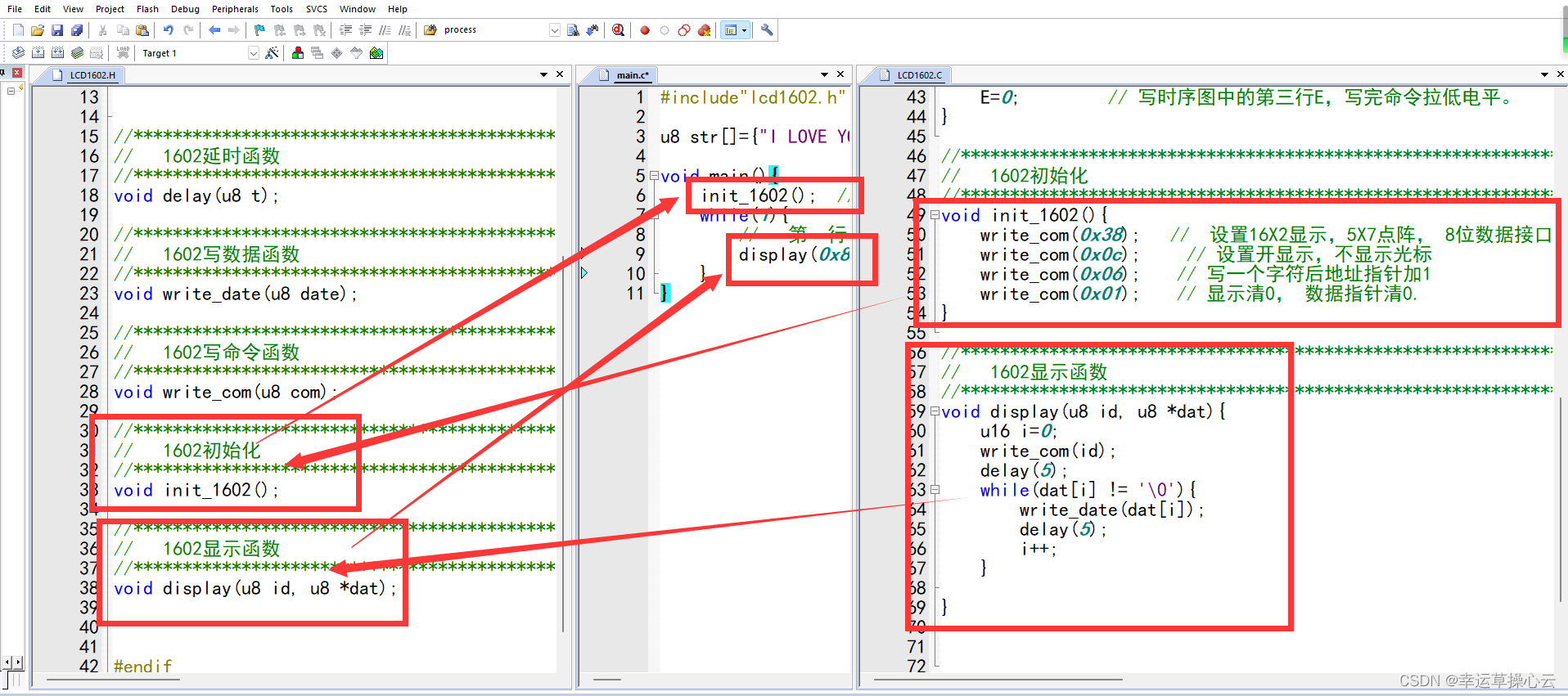Click the 'void delay(u8 t);' line

coord(196,195)
